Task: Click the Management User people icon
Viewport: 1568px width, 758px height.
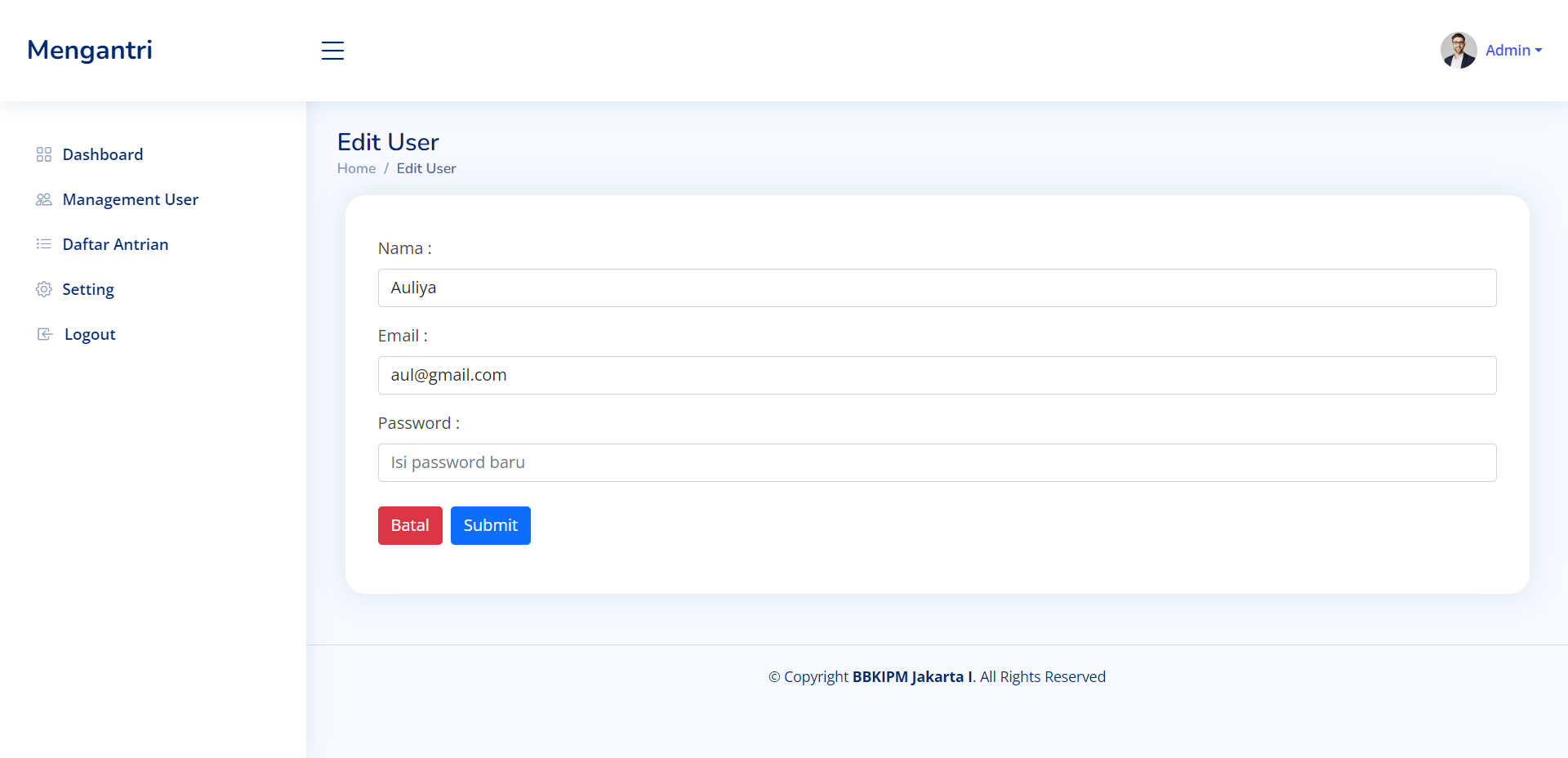Action: [44, 199]
